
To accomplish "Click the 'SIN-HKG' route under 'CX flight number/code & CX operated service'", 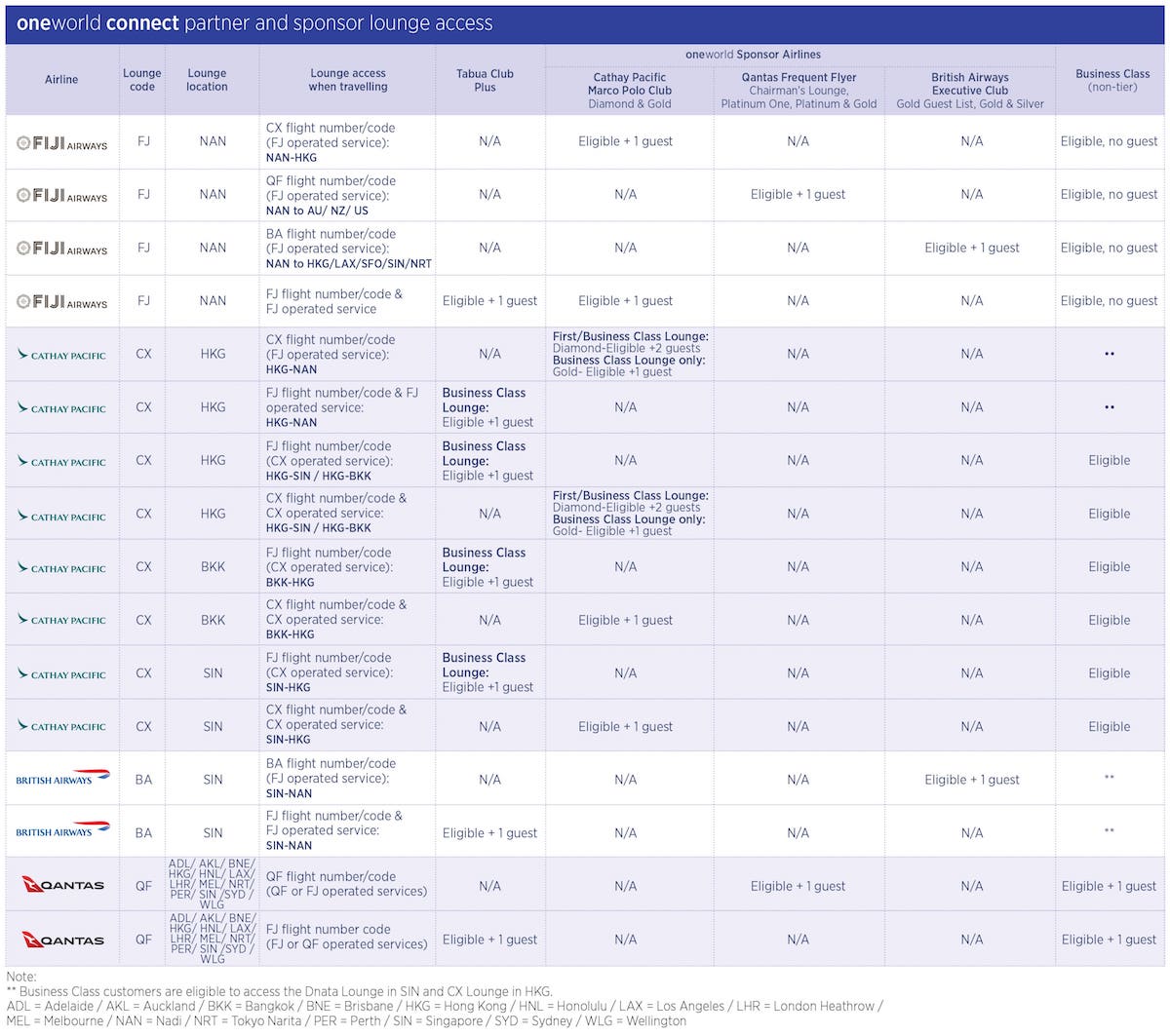I will click(289, 740).
